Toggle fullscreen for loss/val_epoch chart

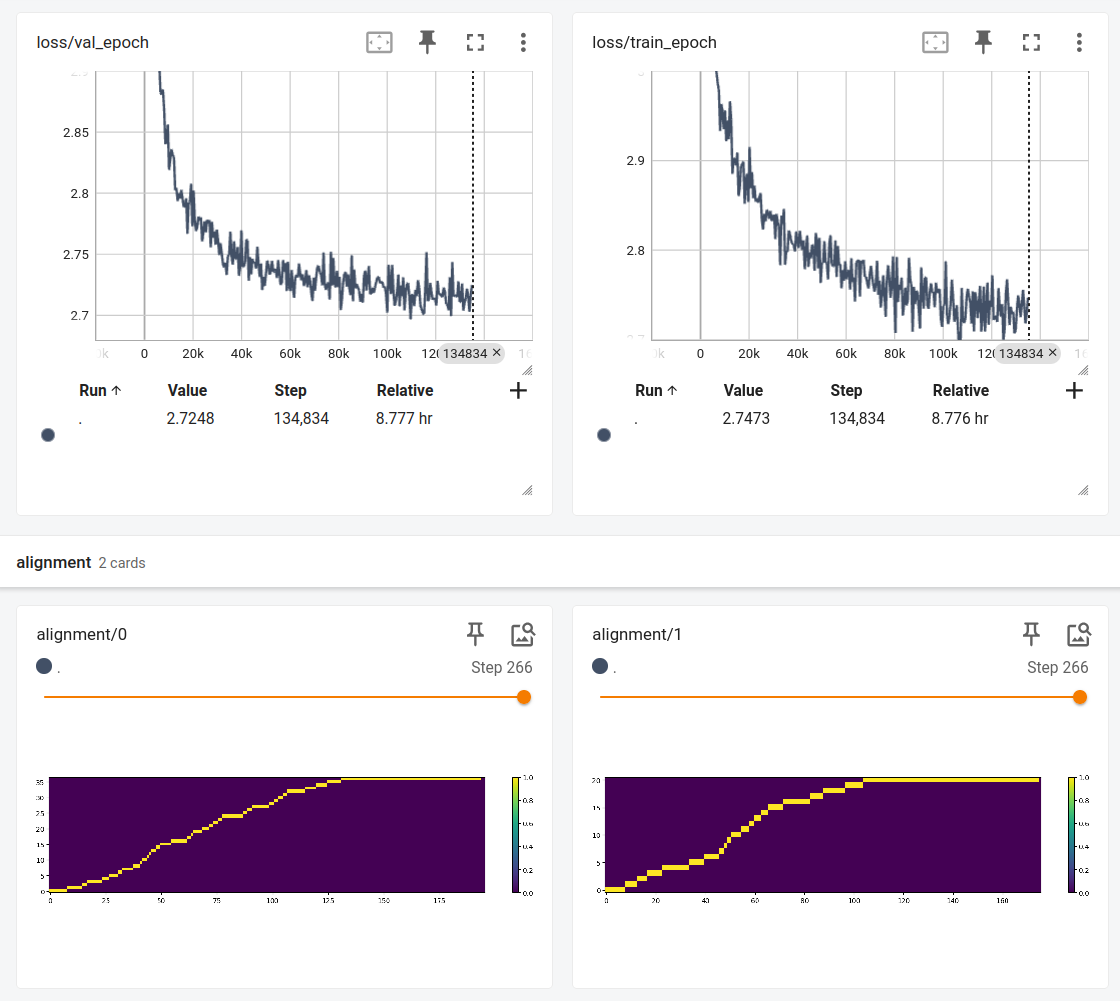pyautogui.click(x=475, y=42)
